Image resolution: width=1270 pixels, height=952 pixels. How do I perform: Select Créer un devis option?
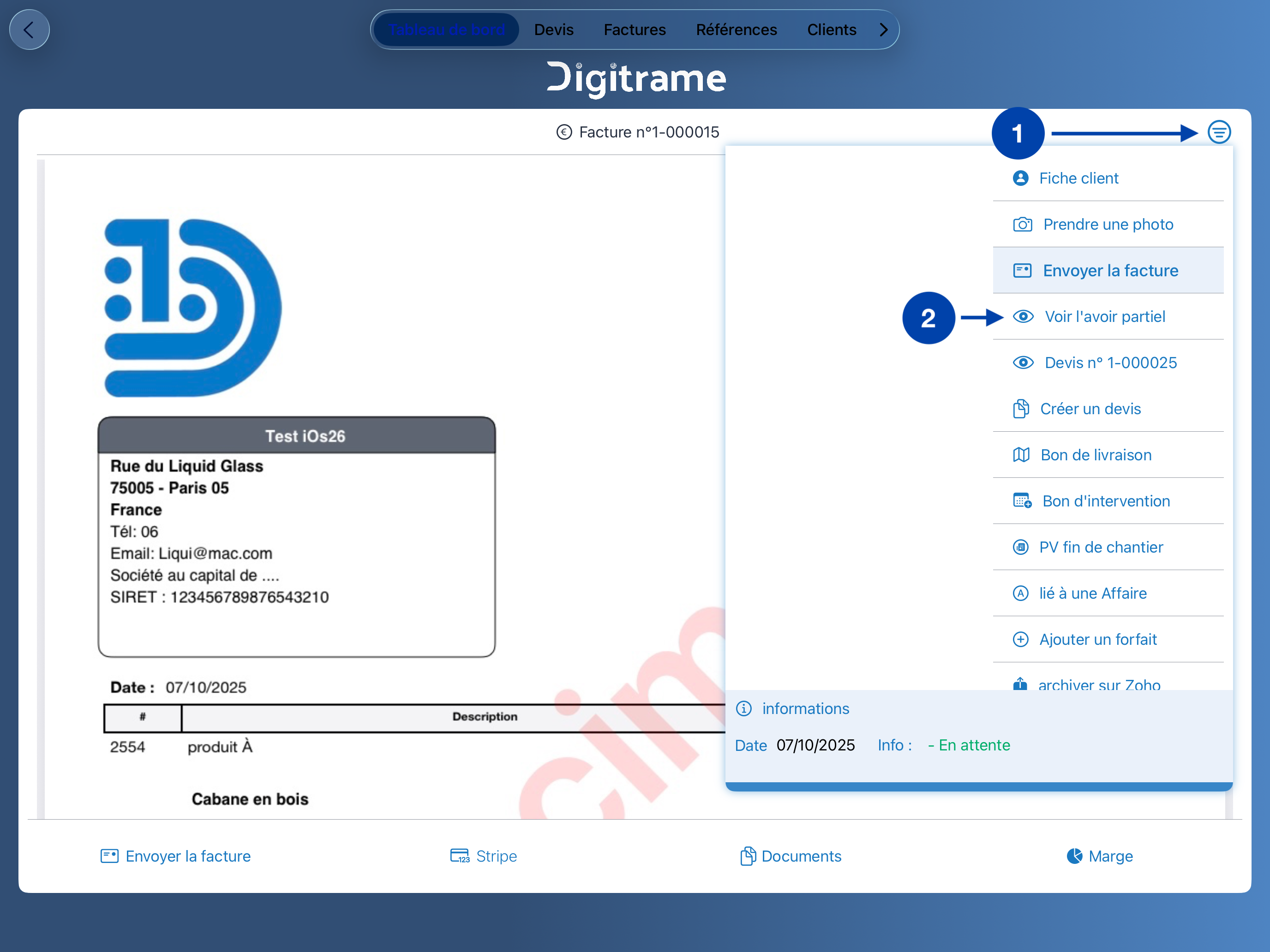(x=1090, y=409)
